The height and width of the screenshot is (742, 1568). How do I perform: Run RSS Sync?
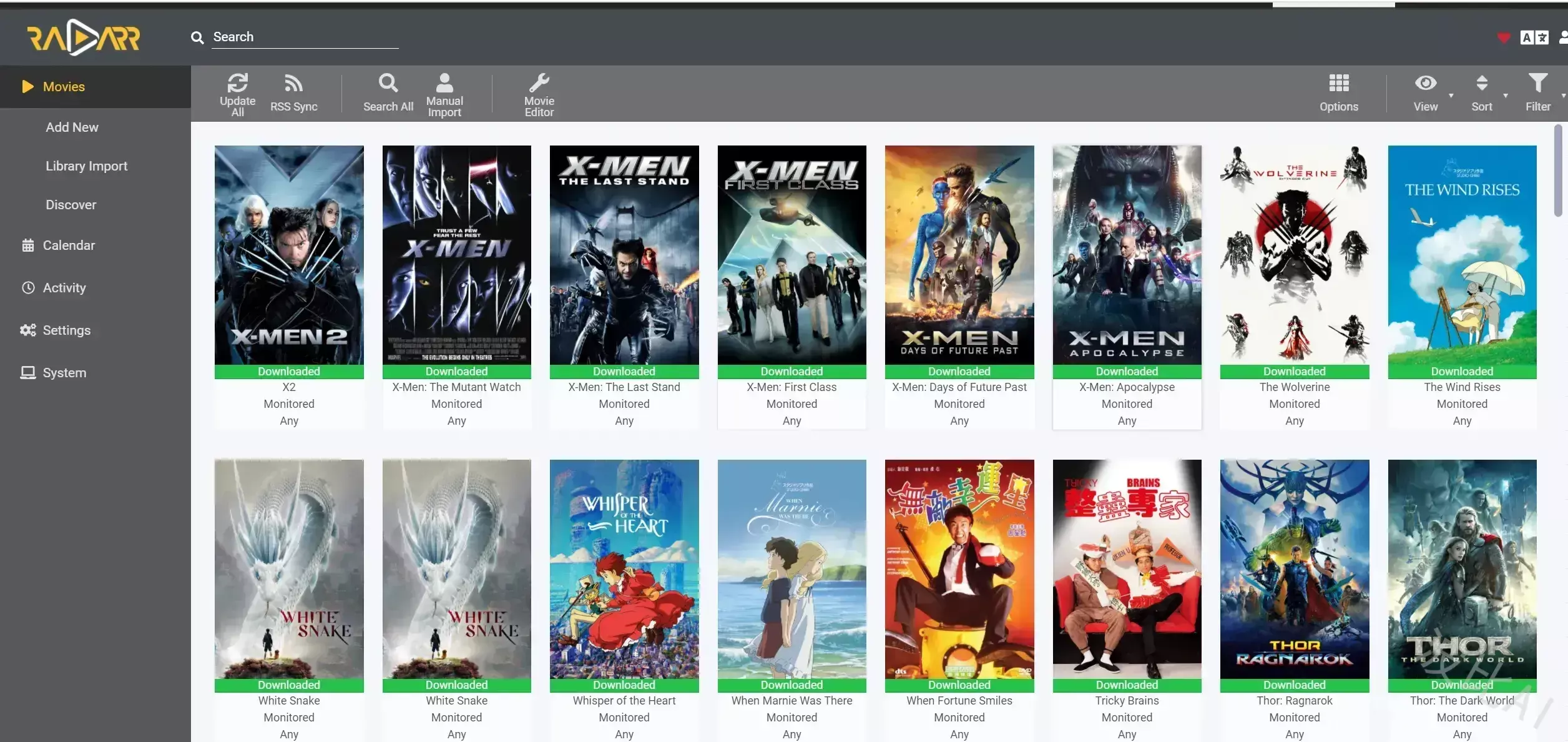[293, 94]
